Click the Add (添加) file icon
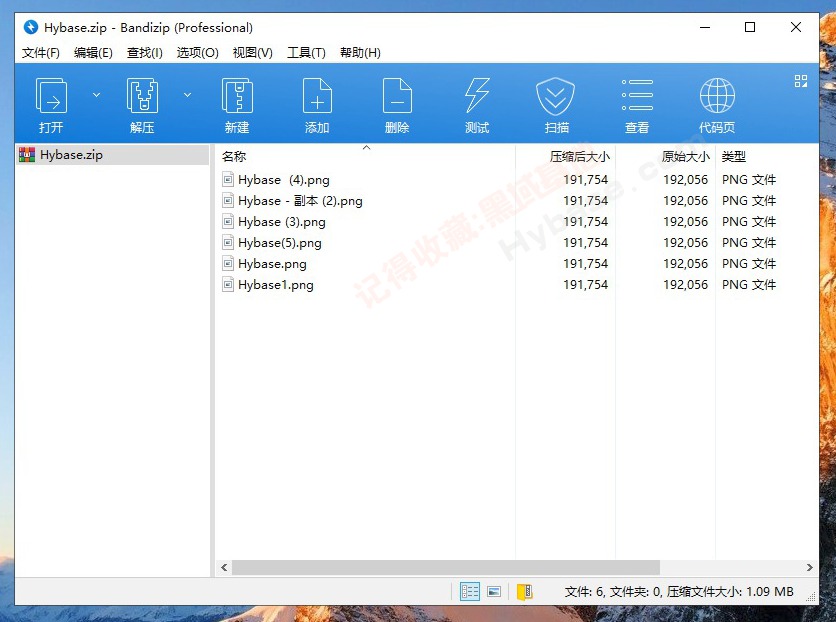 [x=317, y=96]
